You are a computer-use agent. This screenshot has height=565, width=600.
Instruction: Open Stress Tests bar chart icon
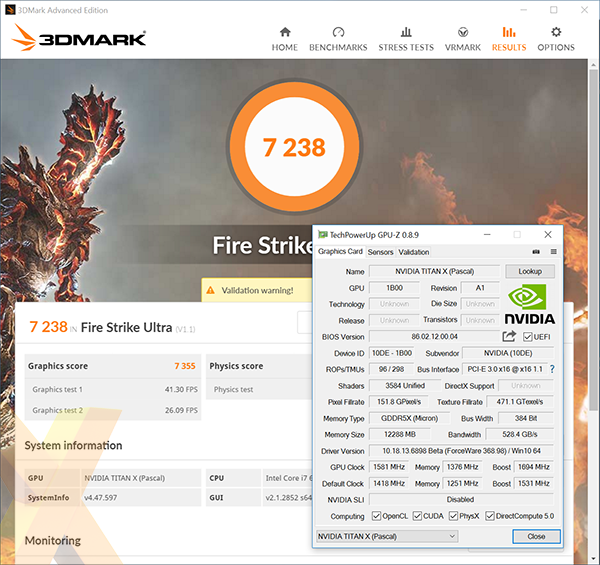pos(406,32)
